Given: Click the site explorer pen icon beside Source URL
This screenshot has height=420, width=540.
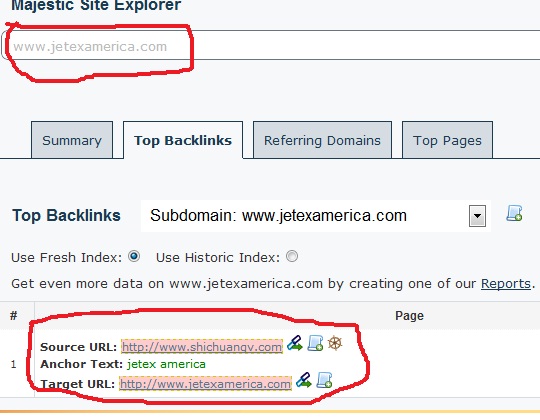Looking at the screenshot, I should (x=295, y=343).
